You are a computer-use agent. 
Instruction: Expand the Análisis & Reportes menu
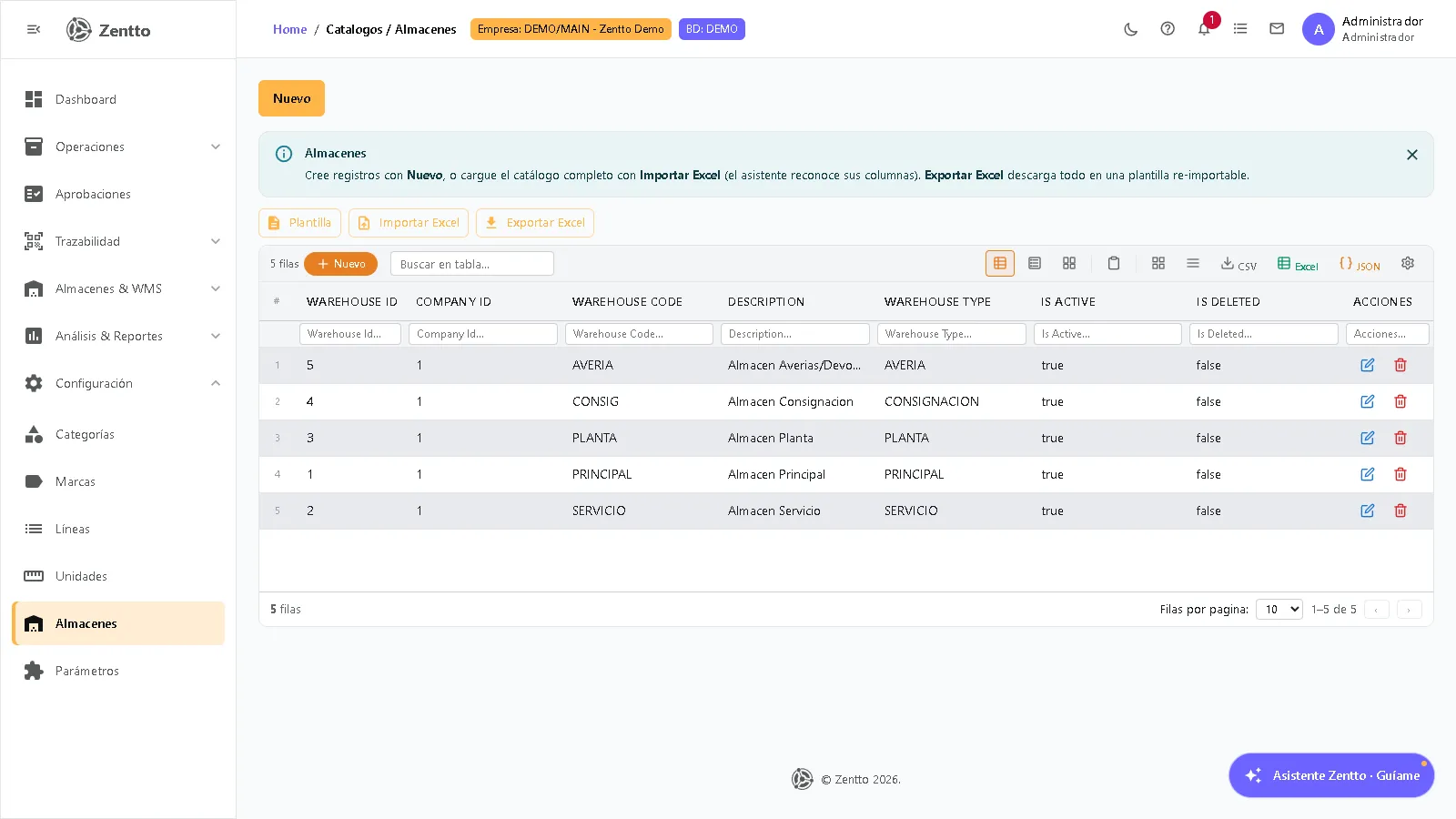click(x=118, y=336)
